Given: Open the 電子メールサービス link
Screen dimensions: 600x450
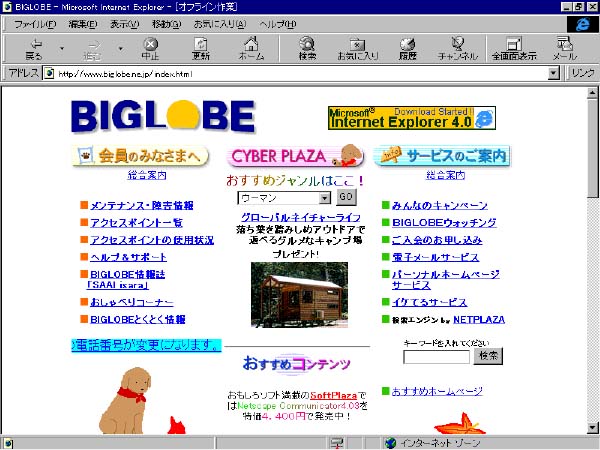Looking at the screenshot, I should point(435,257).
